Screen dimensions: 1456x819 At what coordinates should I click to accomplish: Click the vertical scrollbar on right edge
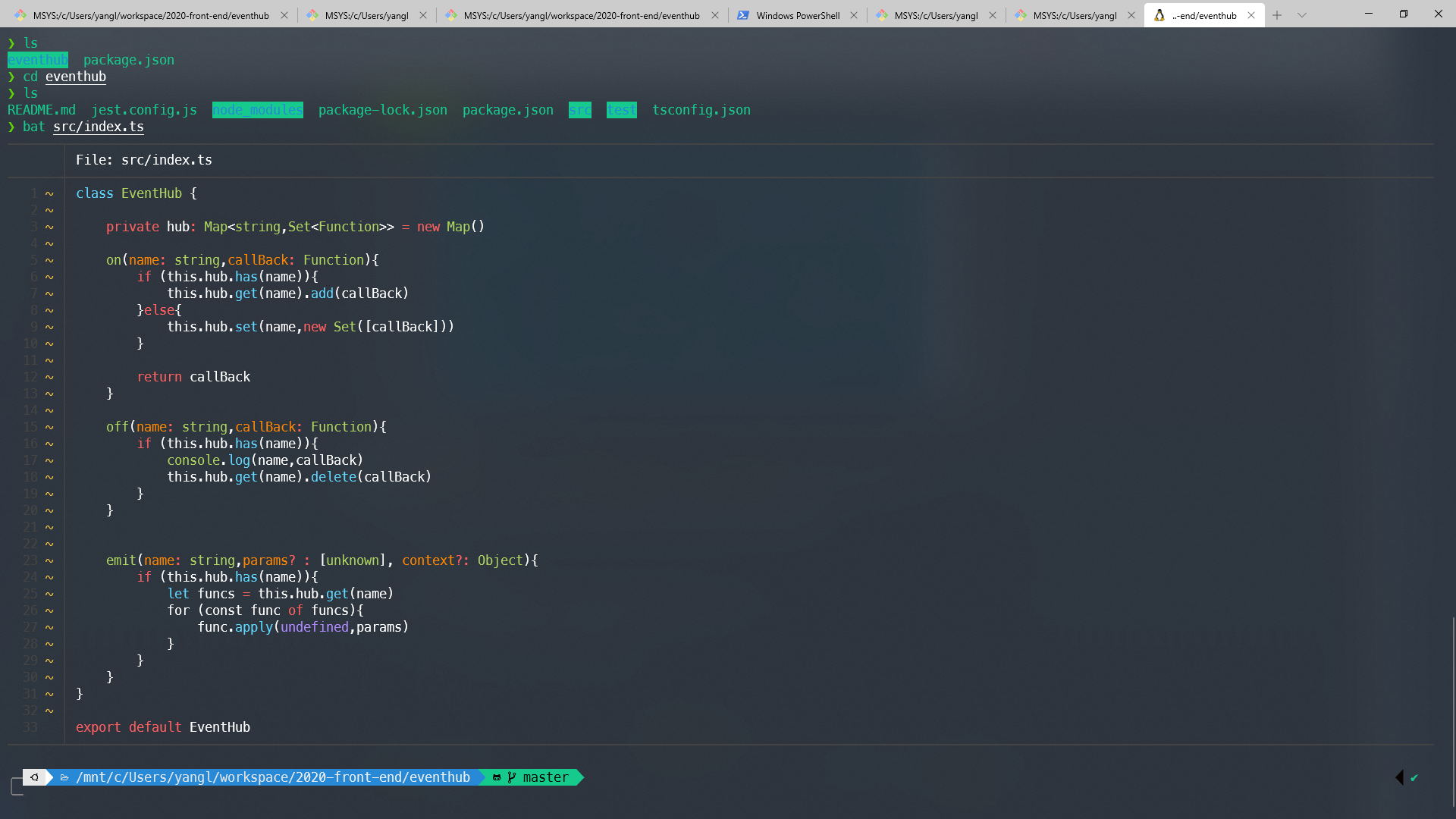pos(1453,711)
